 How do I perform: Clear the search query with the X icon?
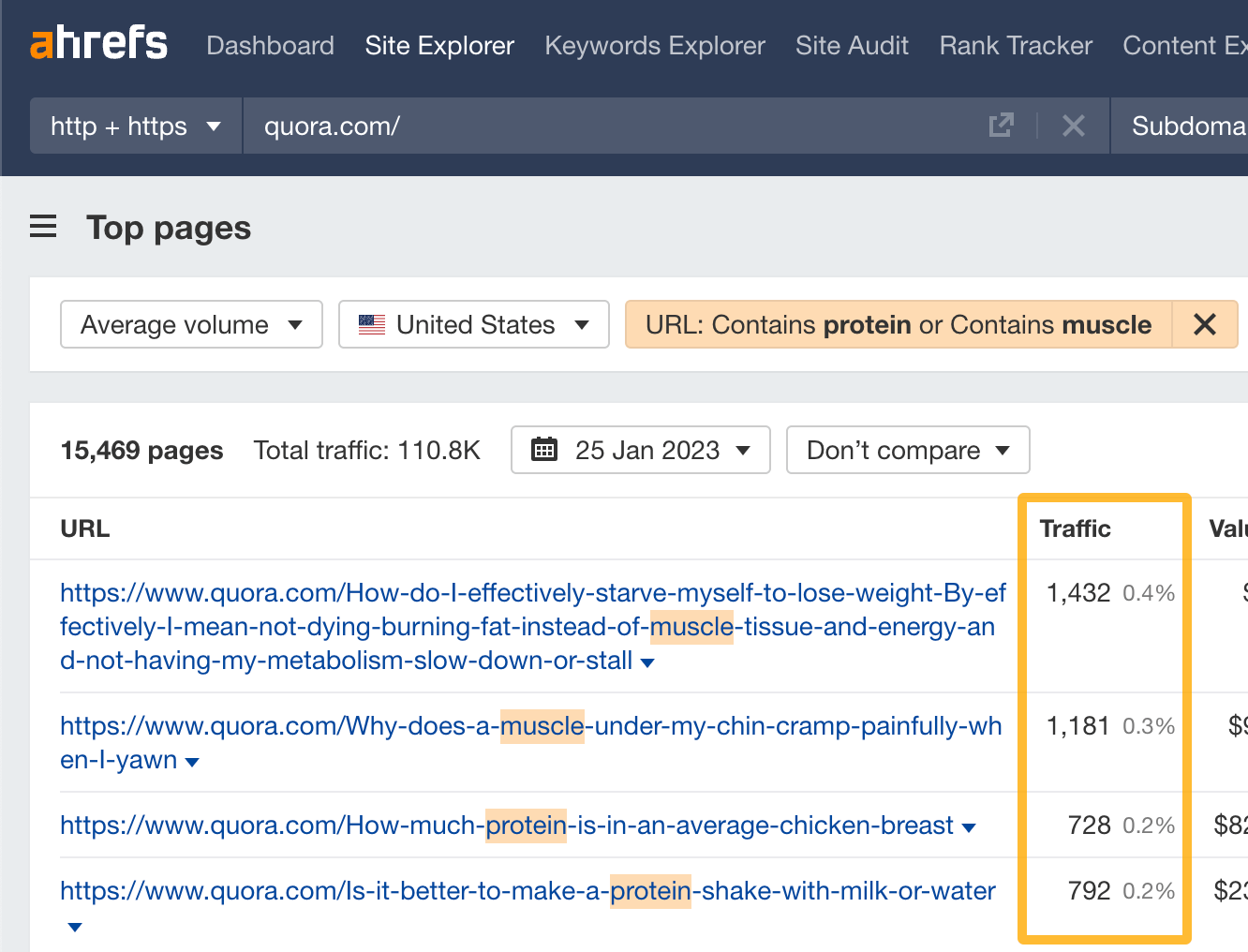click(x=1074, y=125)
